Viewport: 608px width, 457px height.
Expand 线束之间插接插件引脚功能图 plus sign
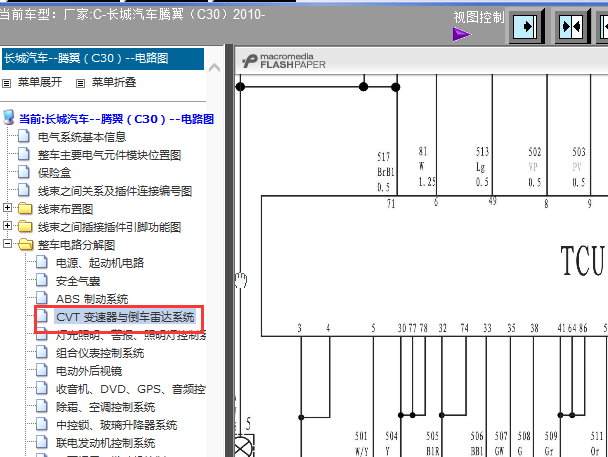tap(7, 226)
